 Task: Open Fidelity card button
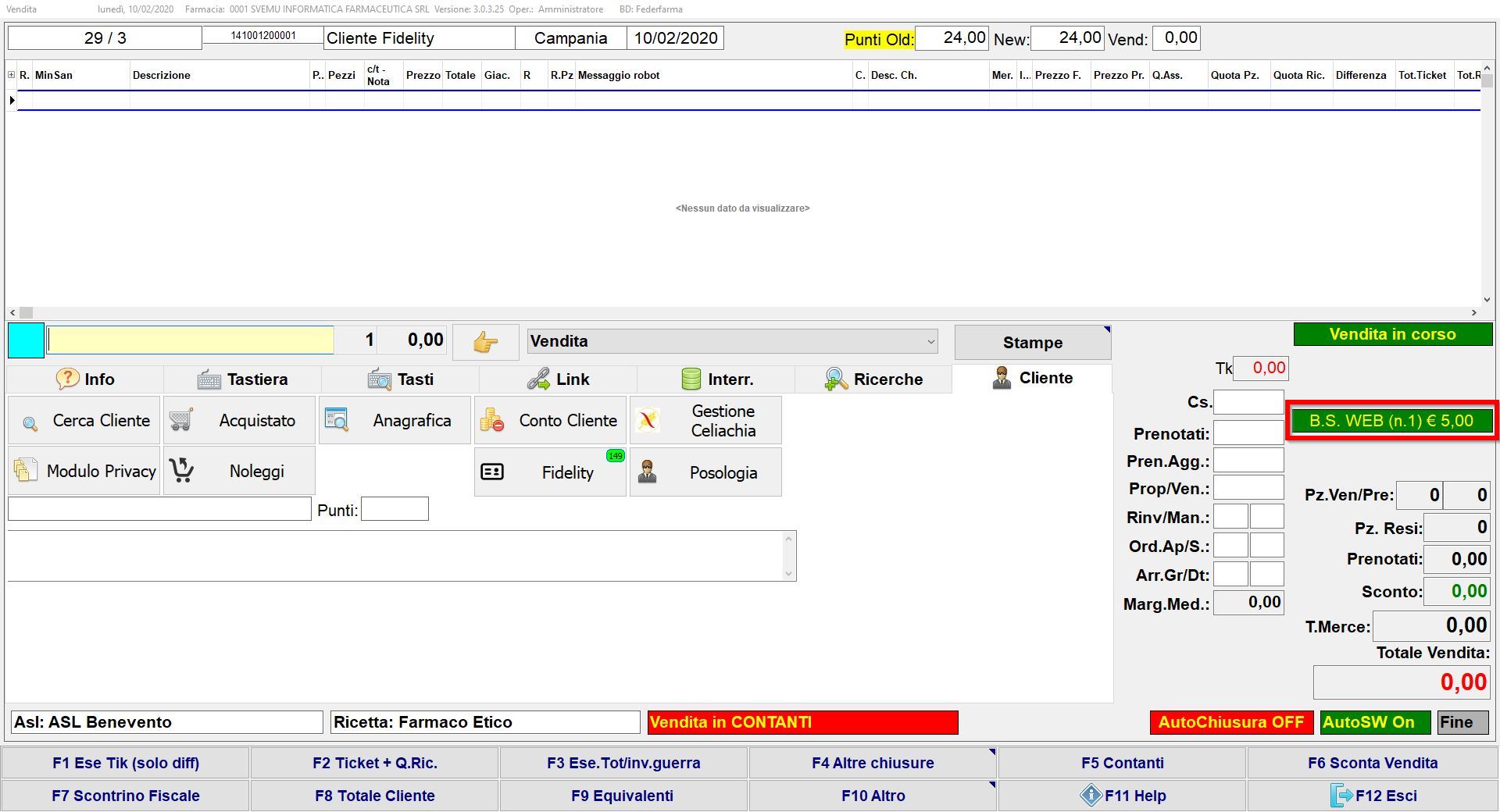[550, 472]
